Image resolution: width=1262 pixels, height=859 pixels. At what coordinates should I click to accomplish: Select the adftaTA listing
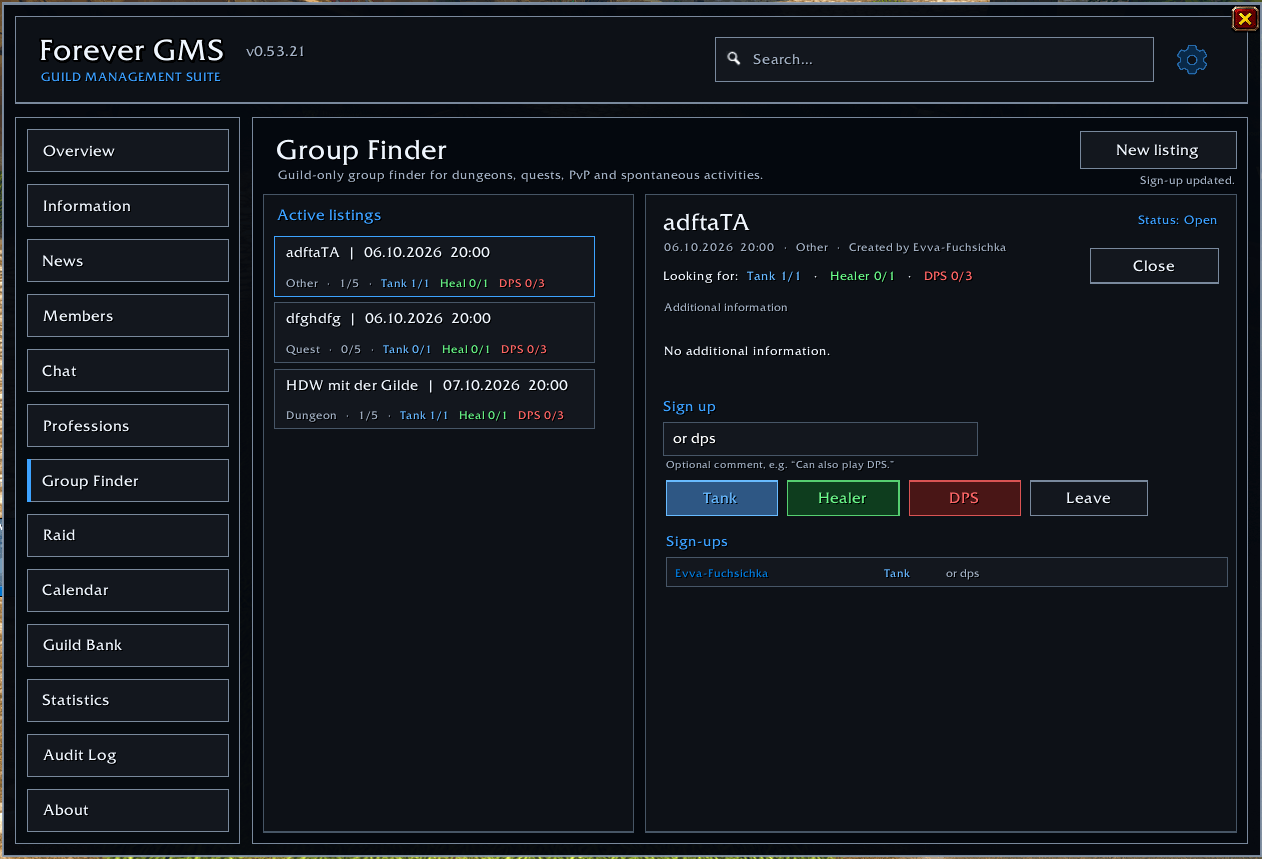pyautogui.click(x=434, y=267)
